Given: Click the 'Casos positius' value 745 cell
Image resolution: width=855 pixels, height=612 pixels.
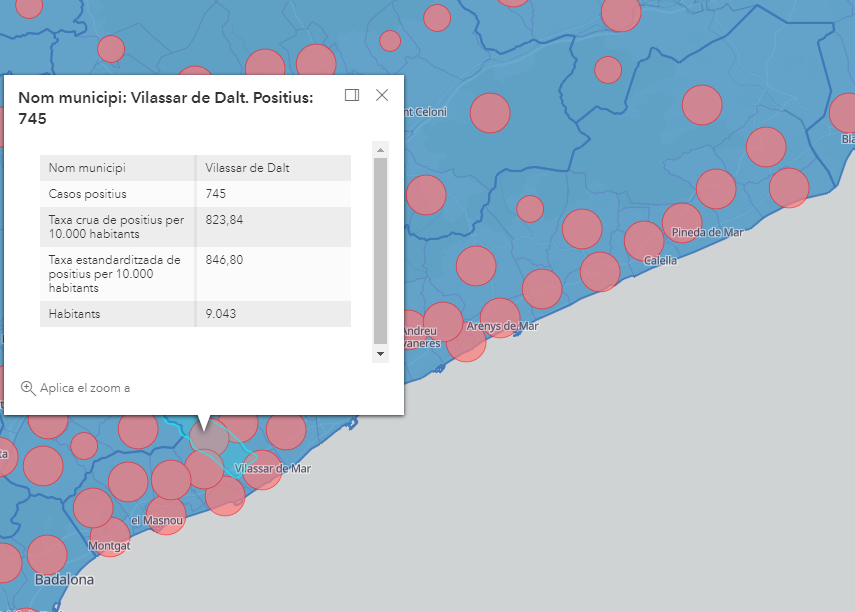Looking at the screenshot, I should tap(273, 194).
